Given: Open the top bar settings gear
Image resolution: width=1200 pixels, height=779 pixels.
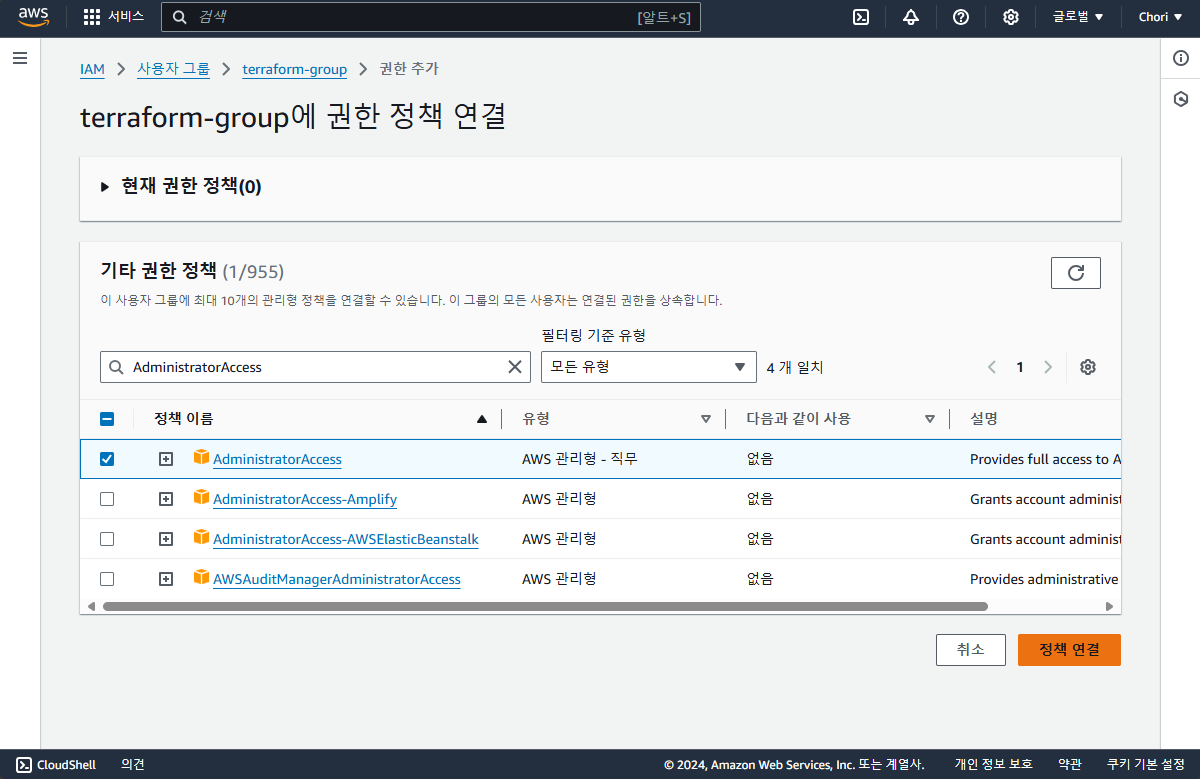Looking at the screenshot, I should tap(1011, 17).
